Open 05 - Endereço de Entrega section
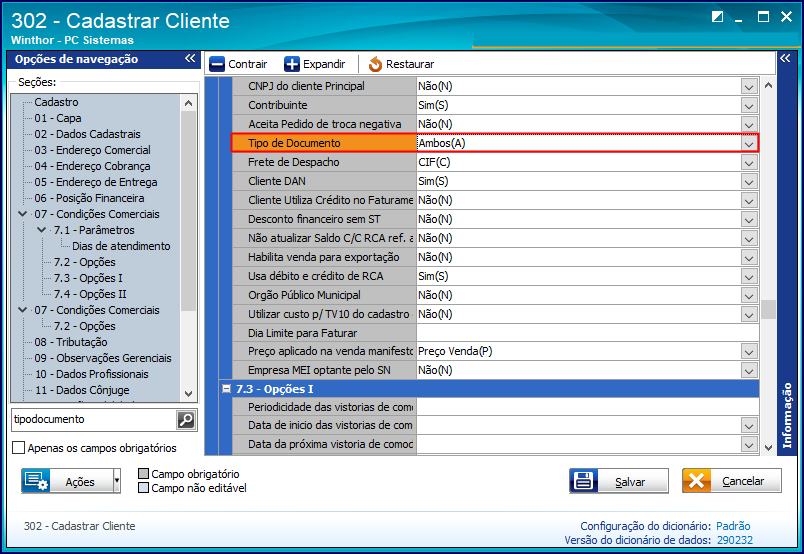This screenshot has width=804, height=554. 96,182
